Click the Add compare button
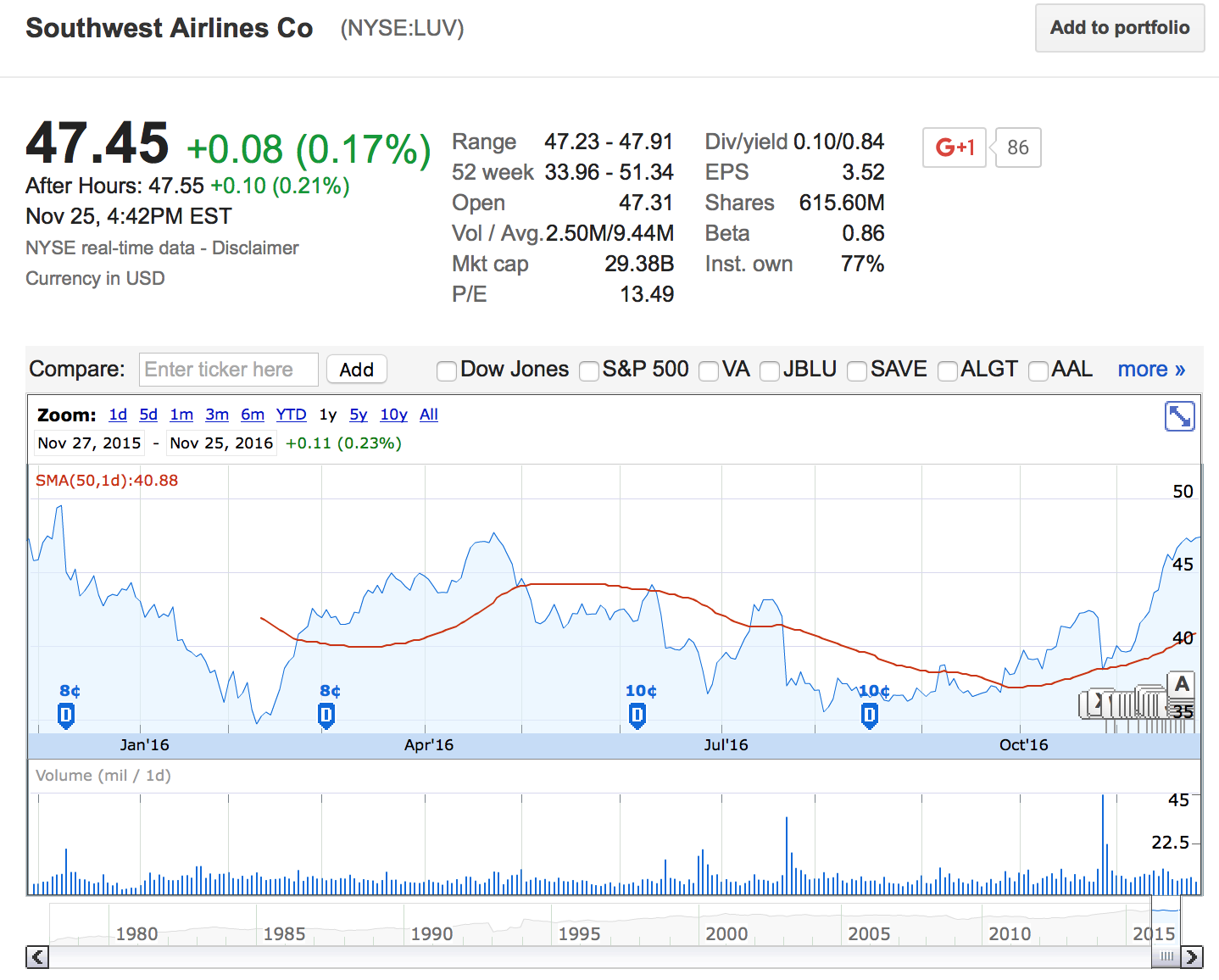This screenshot has height=980, width=1219. click(x=357, y=370)
